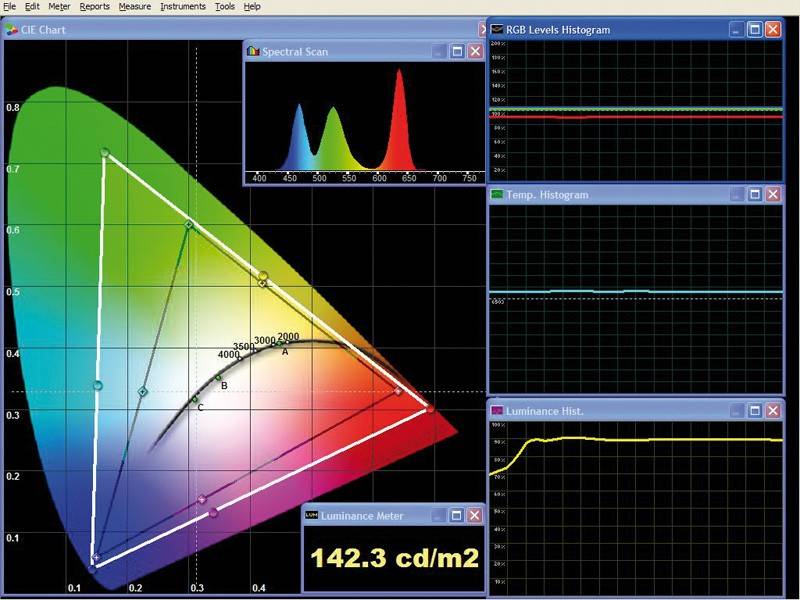Click the RGB Levels Histogram window icon

pos(497,29)
